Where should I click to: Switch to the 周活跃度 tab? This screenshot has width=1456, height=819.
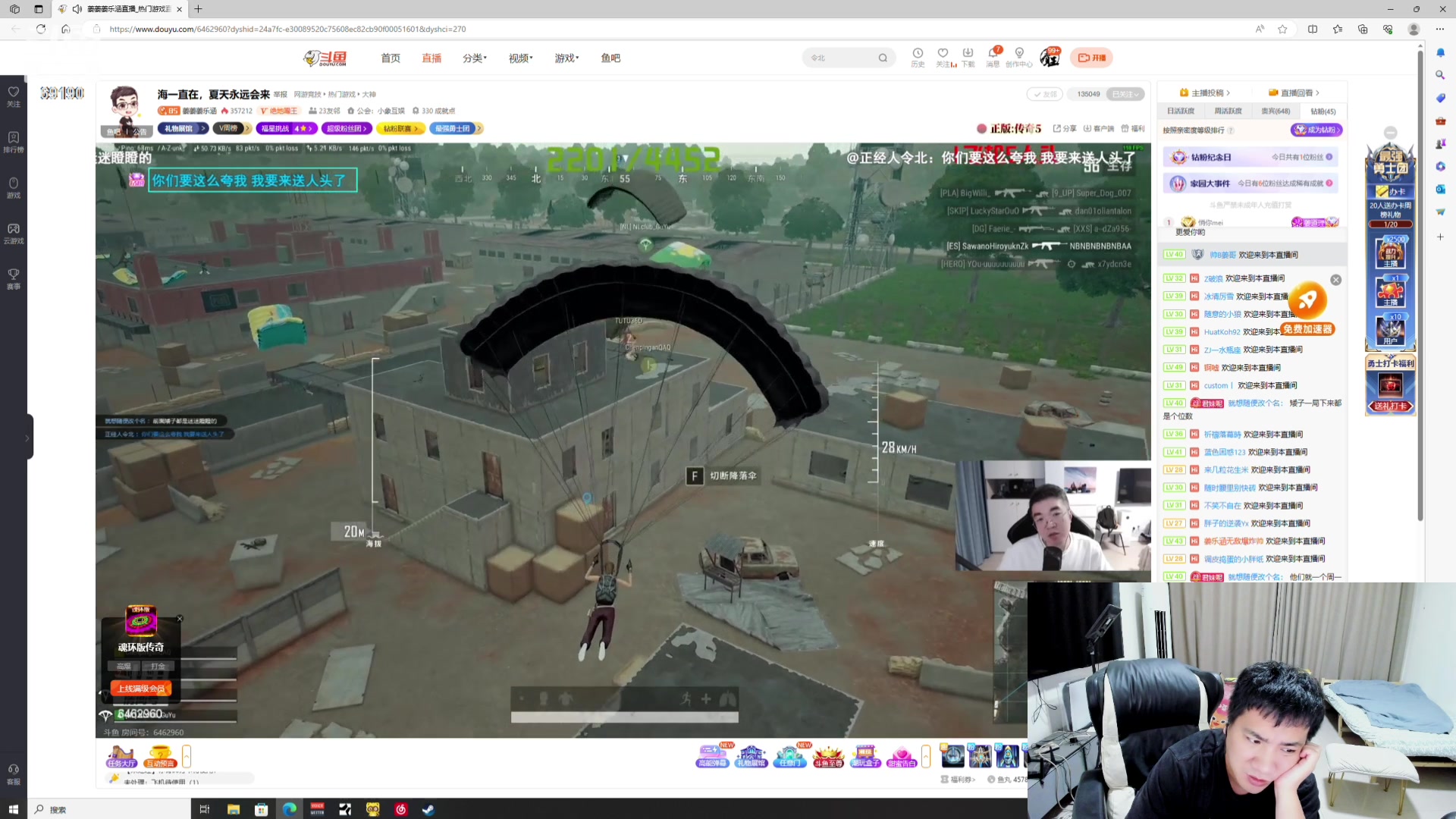pyautogui.click(x=1228, y=111)
